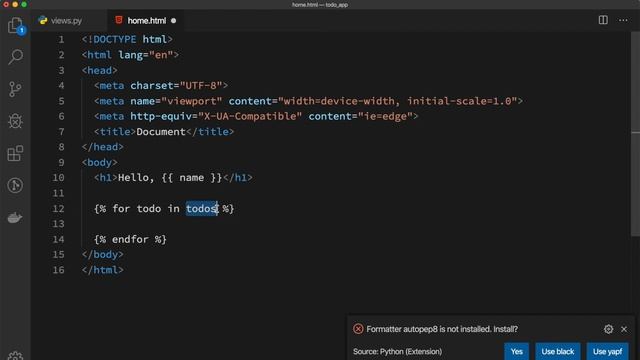The height and width of the screenshot is (360, 640).
Task: Click the 'width=device-width, initial-scale=1.0' value
Action: (x=398, y=101)
